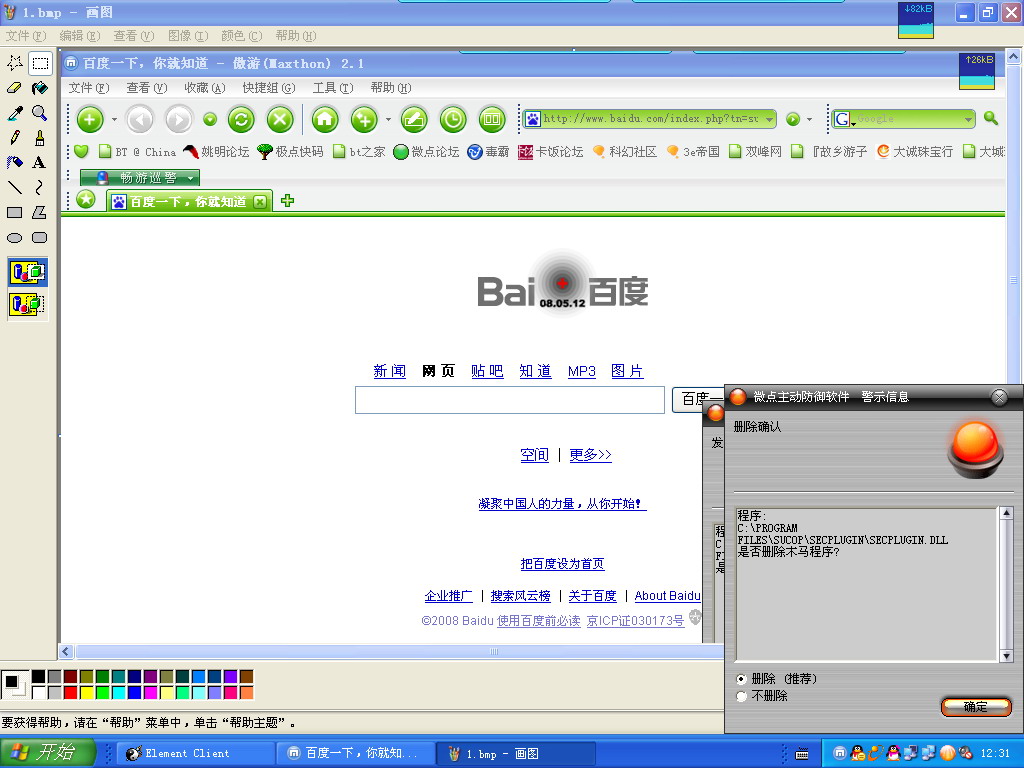Click the 1.bmp - 画图 taskbar button
The image size is (1024, 768).
[x=516, y=754]
